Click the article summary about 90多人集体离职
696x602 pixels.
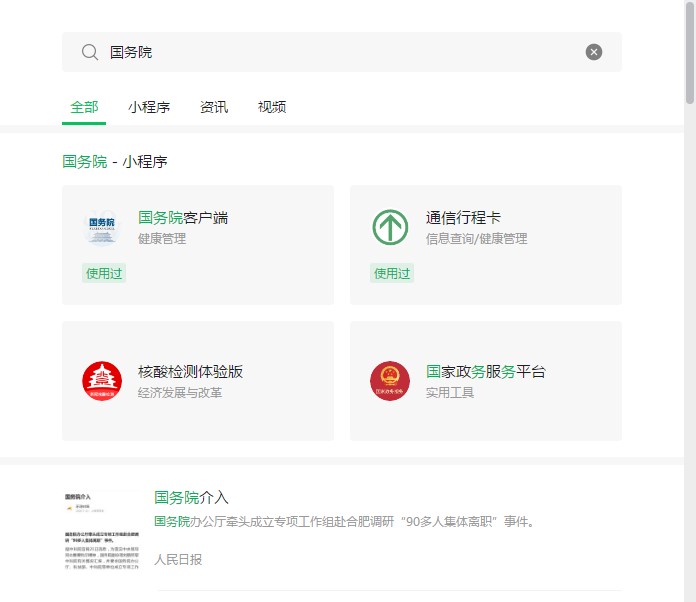[x=344, y=521]
